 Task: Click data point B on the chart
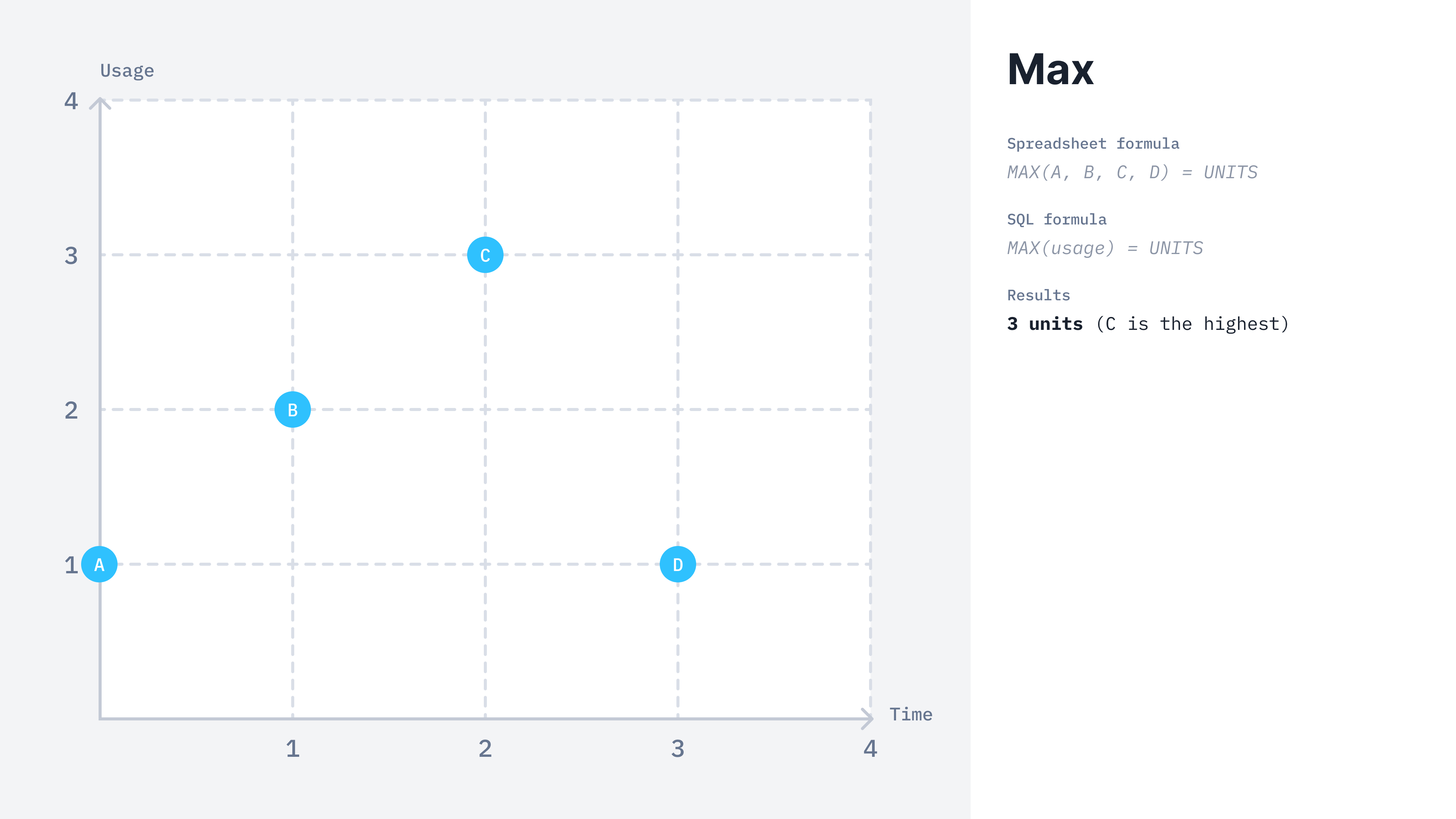pos(292,409)
